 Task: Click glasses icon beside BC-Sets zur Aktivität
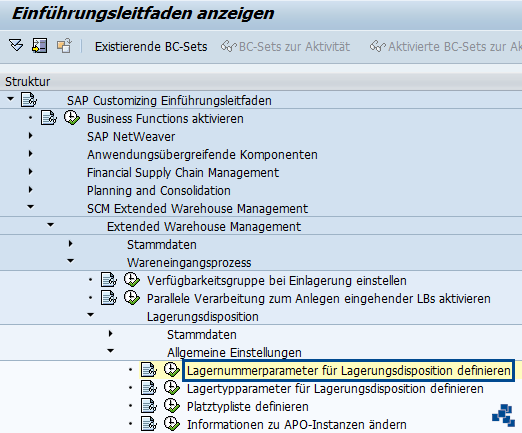[x=228, y=47]
